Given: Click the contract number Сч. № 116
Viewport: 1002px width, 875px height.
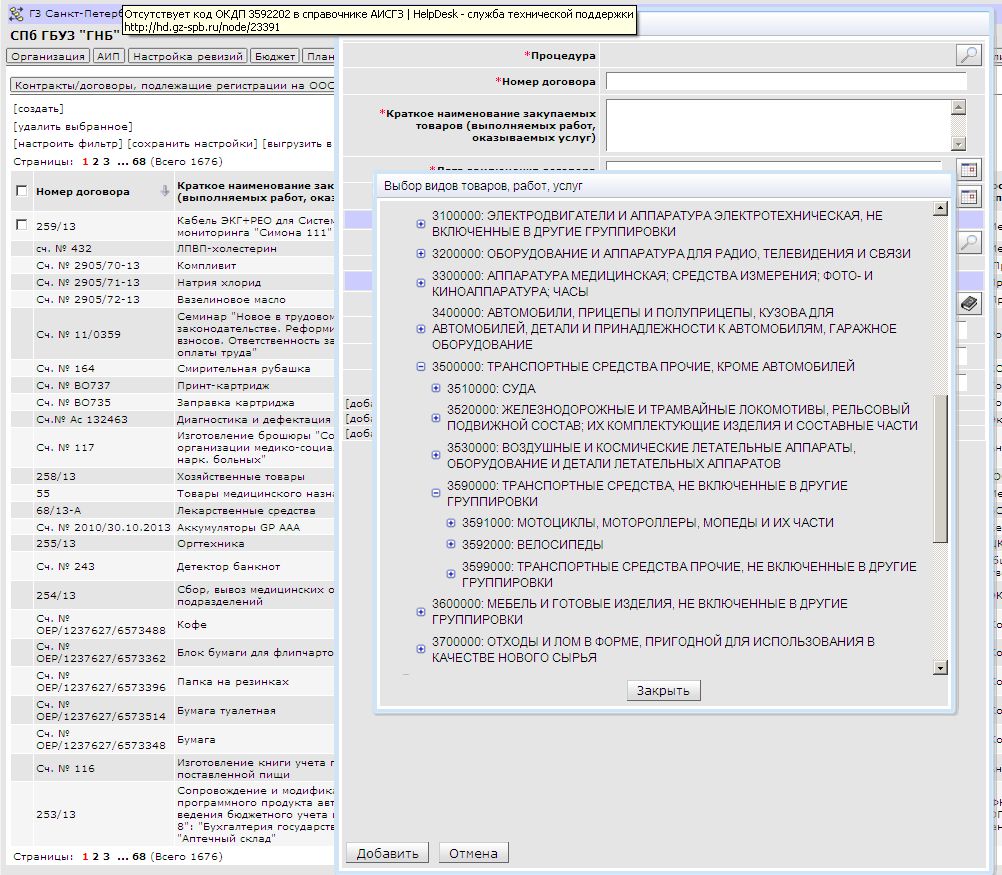Looking at the screenshot, I should (65, 768).
